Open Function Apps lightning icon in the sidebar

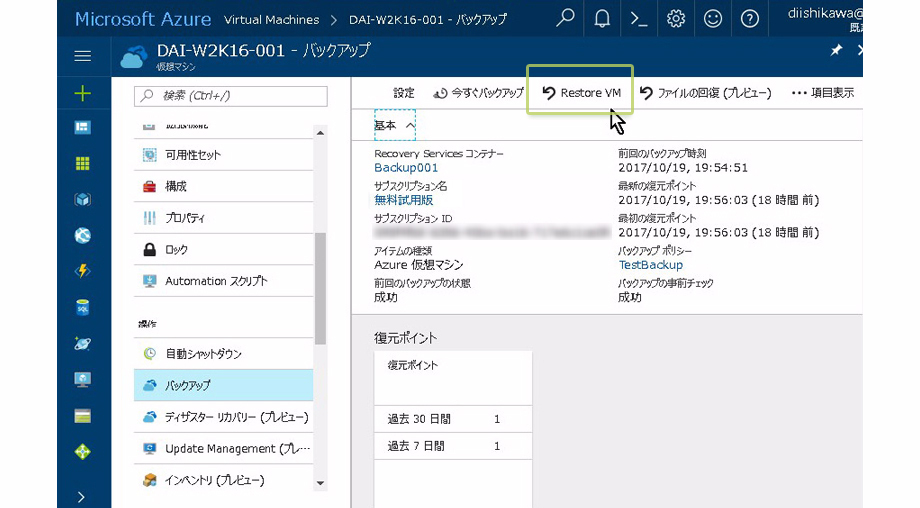83,271
